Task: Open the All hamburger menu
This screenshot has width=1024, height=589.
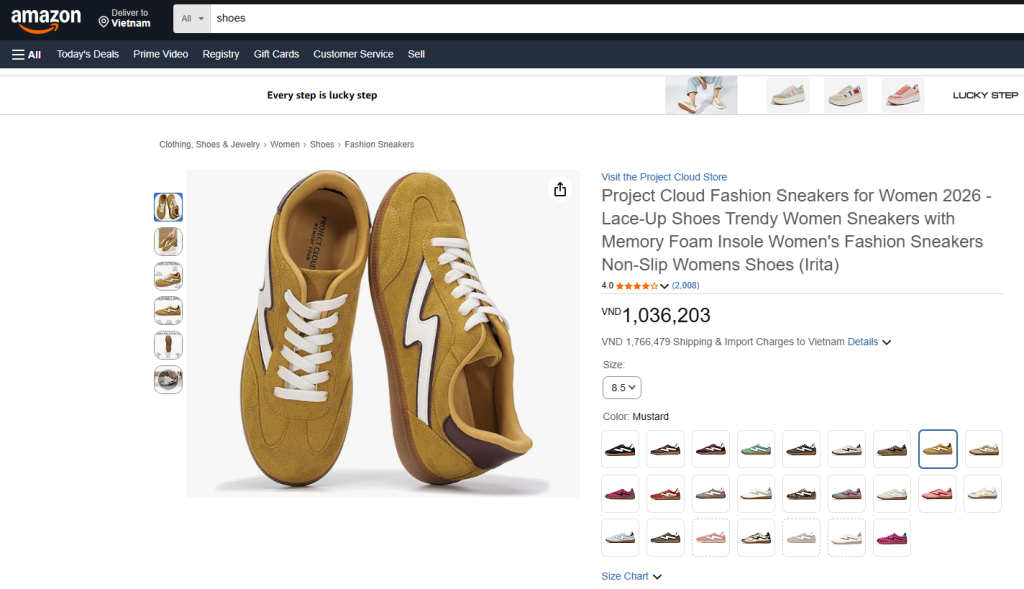Action: tap(27, 54)
